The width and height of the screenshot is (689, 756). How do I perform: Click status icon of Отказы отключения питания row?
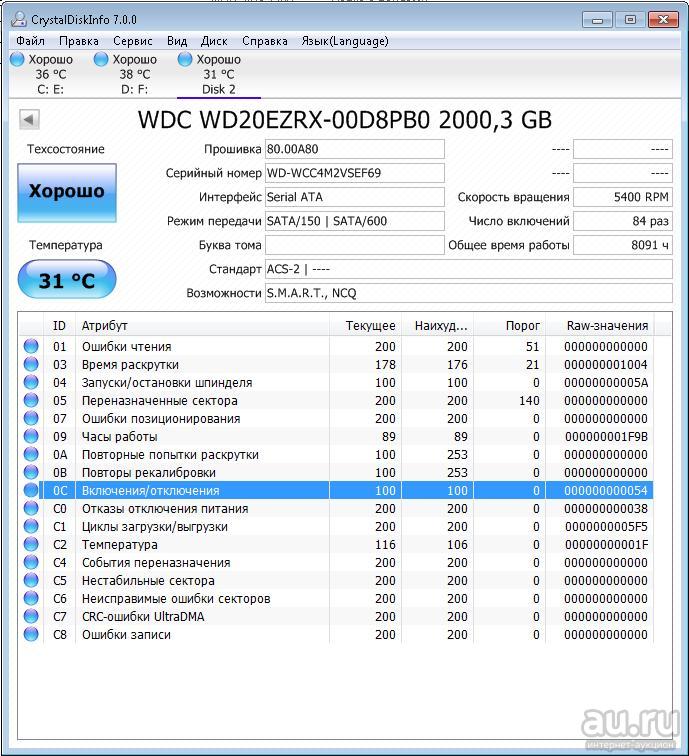31,508
